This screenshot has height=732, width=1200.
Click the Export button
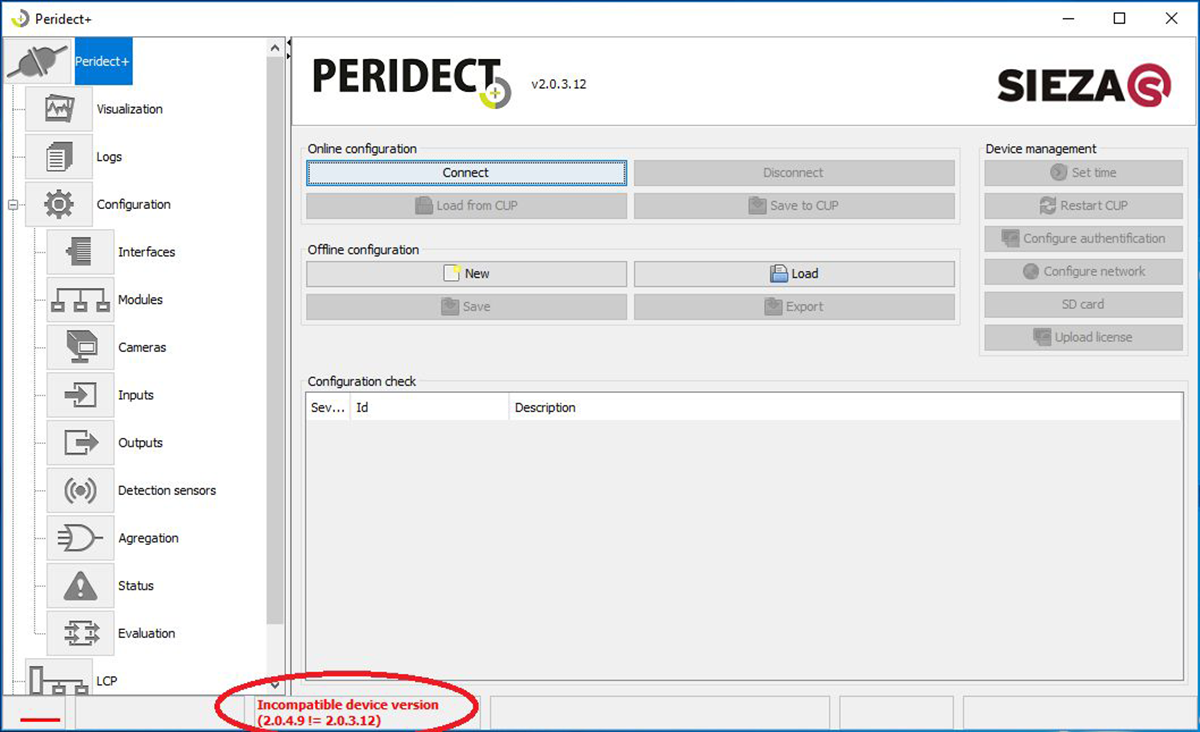click(x=794, y=307)
